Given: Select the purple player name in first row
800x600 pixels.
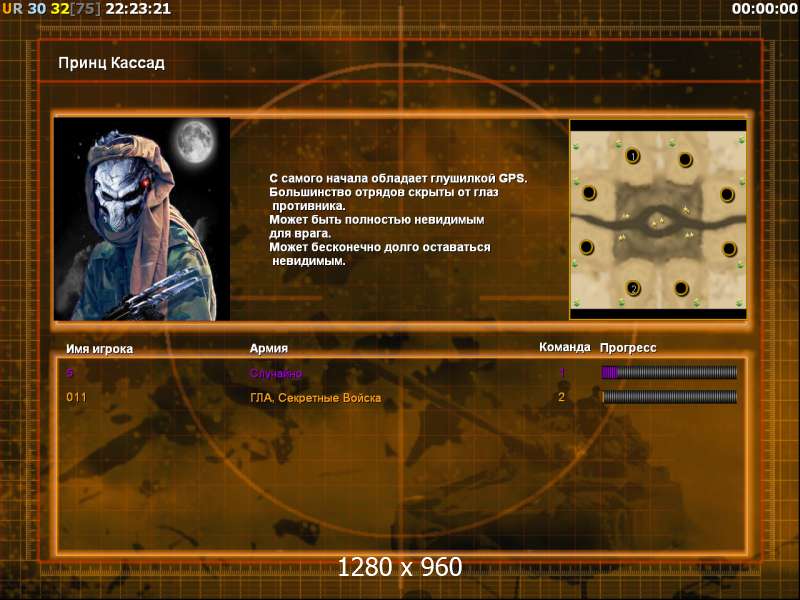Looking at the screenshot, I should pyautogui.click(x=70, y=372).
